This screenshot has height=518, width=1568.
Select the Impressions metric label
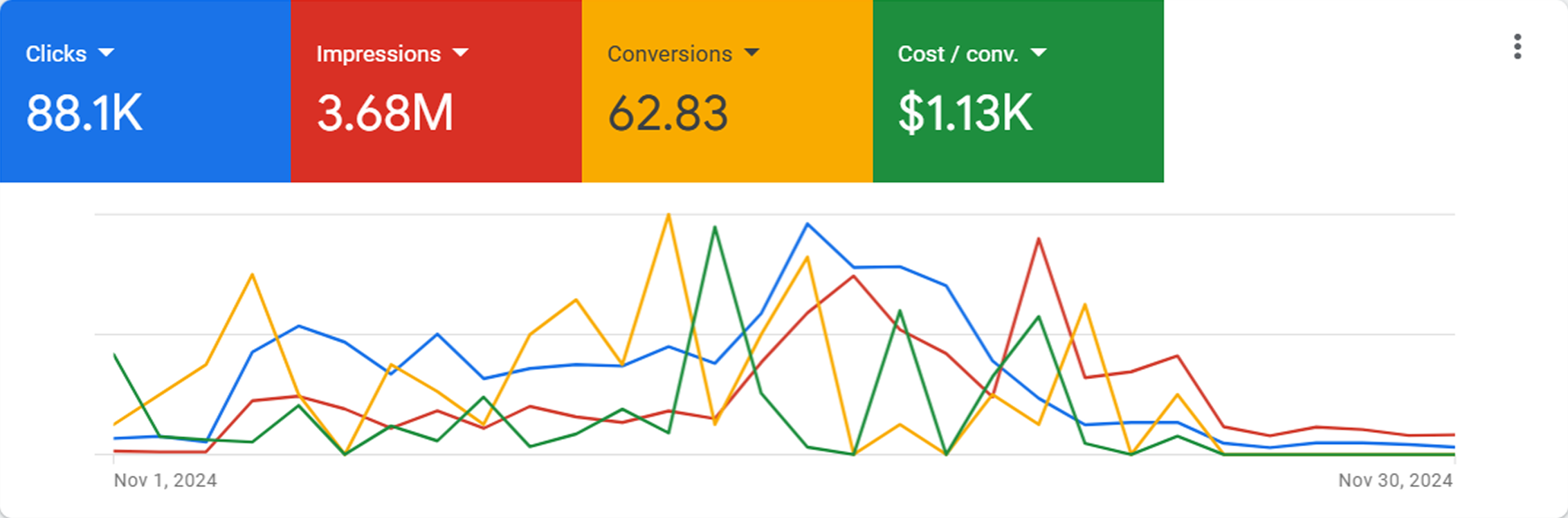pyautogui.click(x=378, y=54)
